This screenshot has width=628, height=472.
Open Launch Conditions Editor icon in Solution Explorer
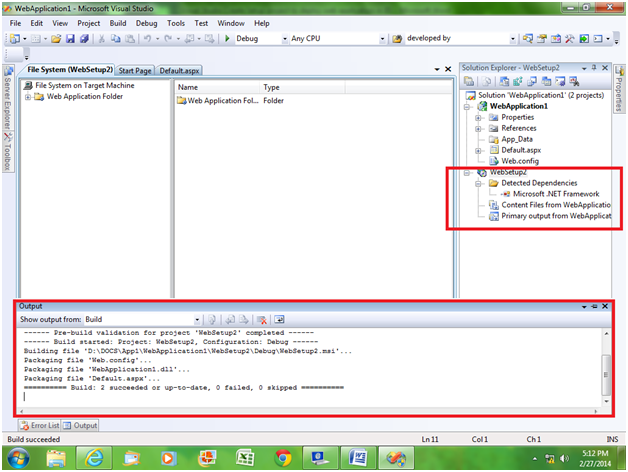pos(574,82)
